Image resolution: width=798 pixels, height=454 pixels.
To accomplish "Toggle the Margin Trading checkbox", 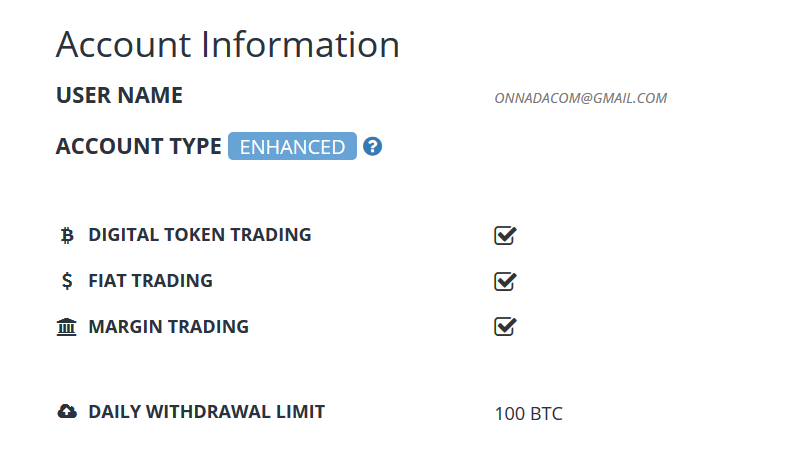I will click(505, 327).
